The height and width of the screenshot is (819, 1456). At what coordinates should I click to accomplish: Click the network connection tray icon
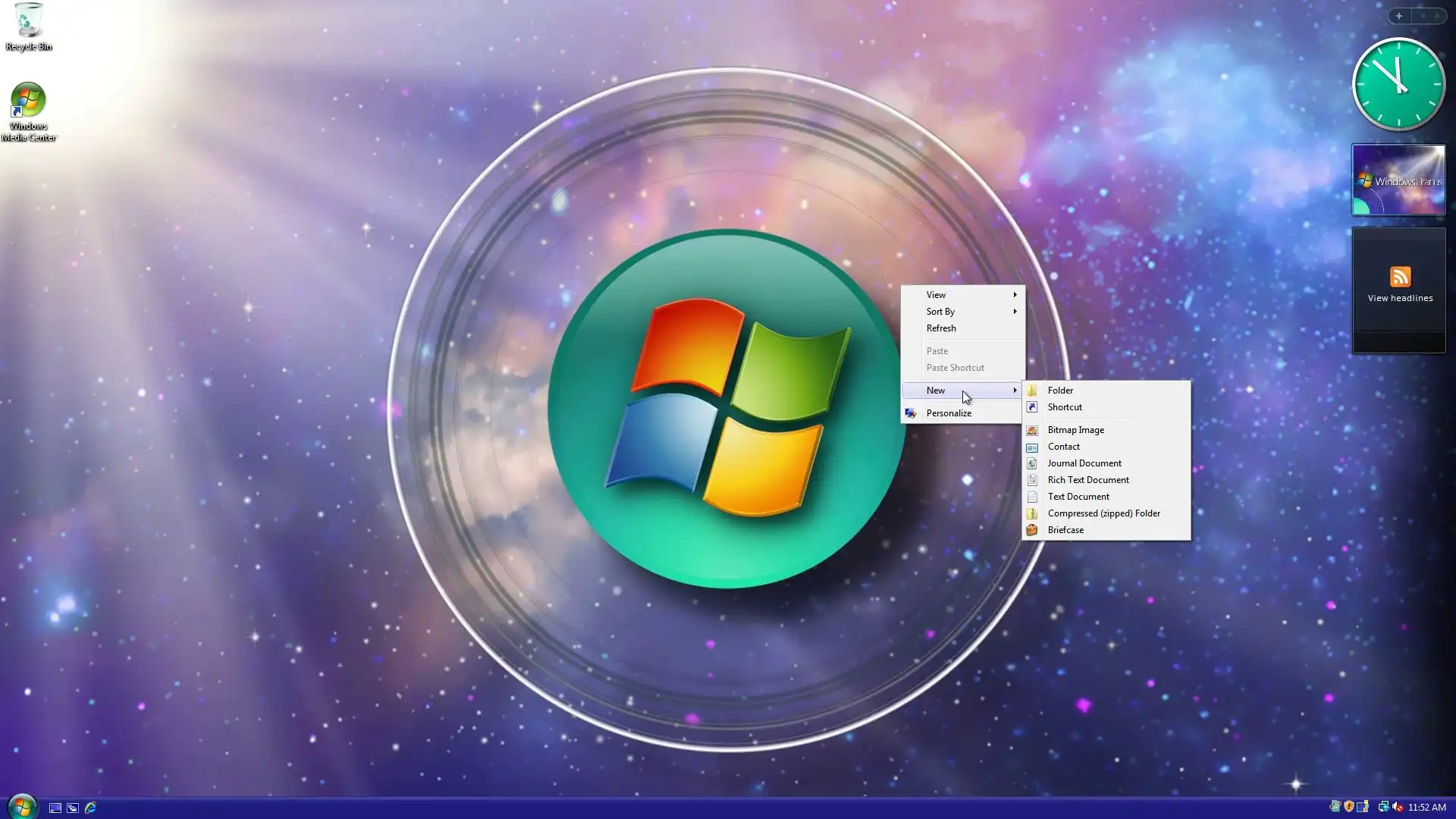click(x=1383, y=807)
